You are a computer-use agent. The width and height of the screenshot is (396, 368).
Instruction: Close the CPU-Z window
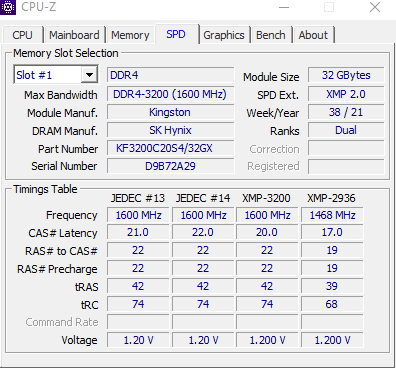pyautogui.click(x=375, y=7)
